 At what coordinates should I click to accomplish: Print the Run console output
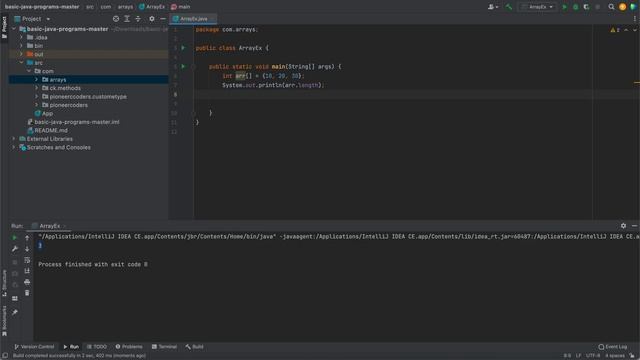tap(27, 282)
